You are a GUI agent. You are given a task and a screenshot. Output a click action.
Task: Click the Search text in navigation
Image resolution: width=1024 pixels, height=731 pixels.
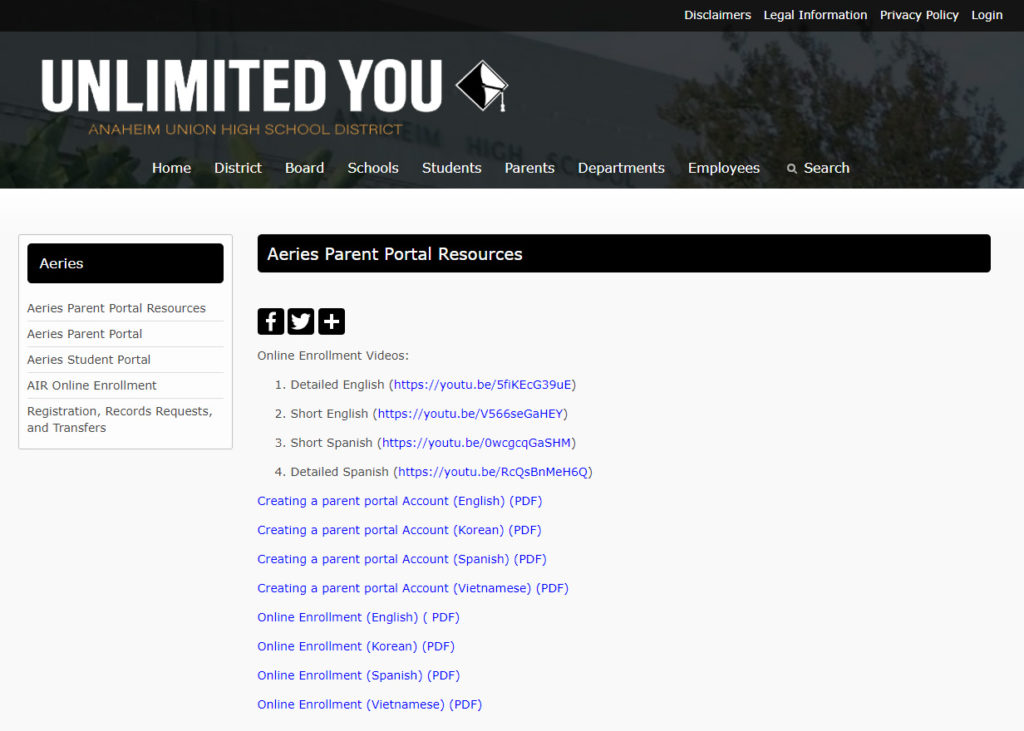point(826,168)
